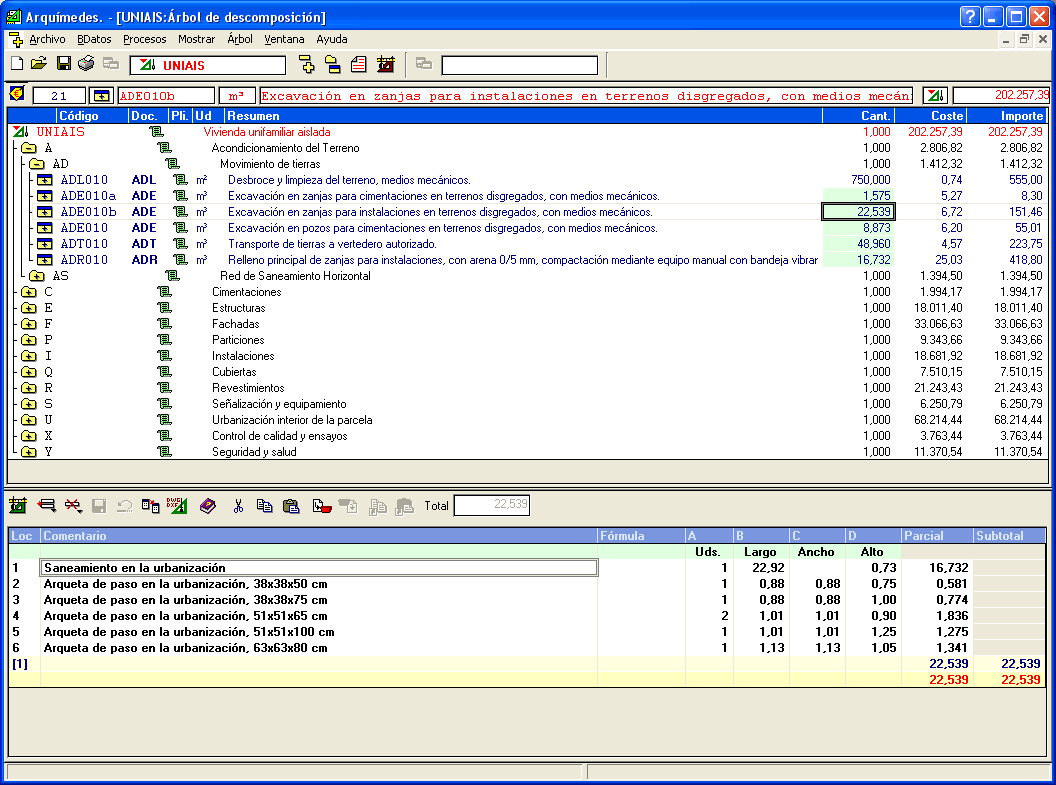
Task: Click the ADE010b code input field
Action: [166, 96]
